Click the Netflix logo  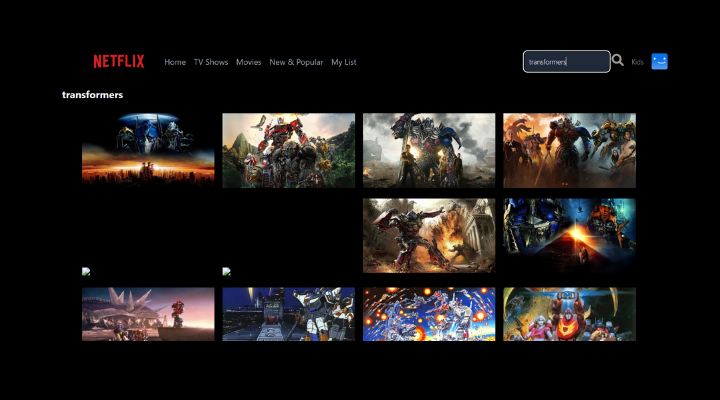pos(119,62)
